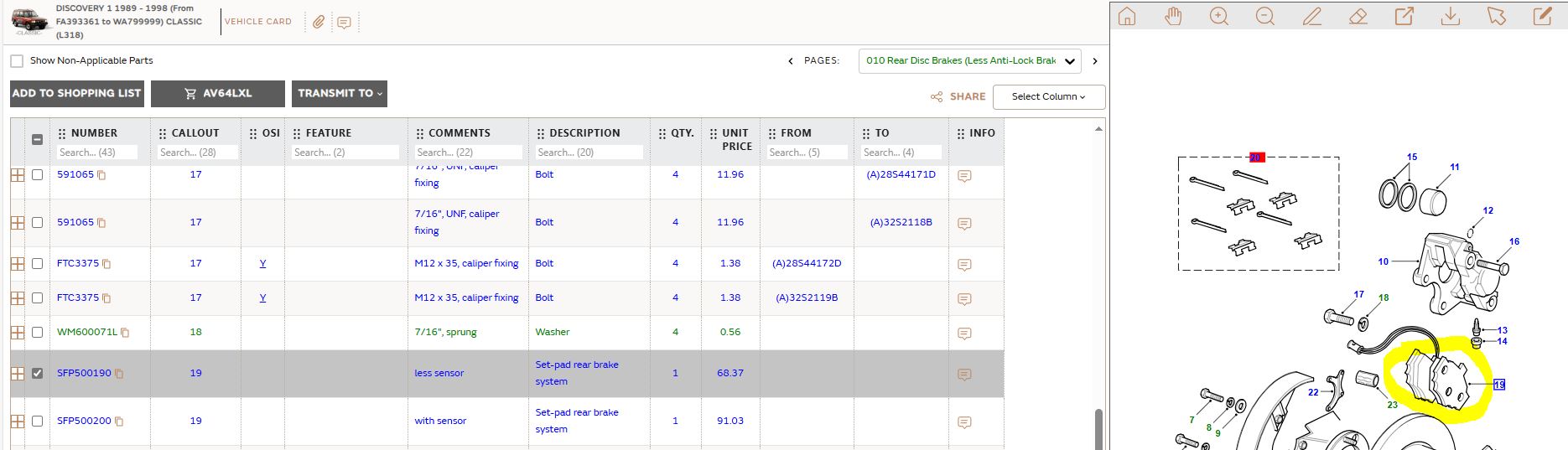The width and height of the screenshot is (1568, 450).
Task: Expand the FTC3375 (A)32S2119B row grid icon
Action: point(17,298)
